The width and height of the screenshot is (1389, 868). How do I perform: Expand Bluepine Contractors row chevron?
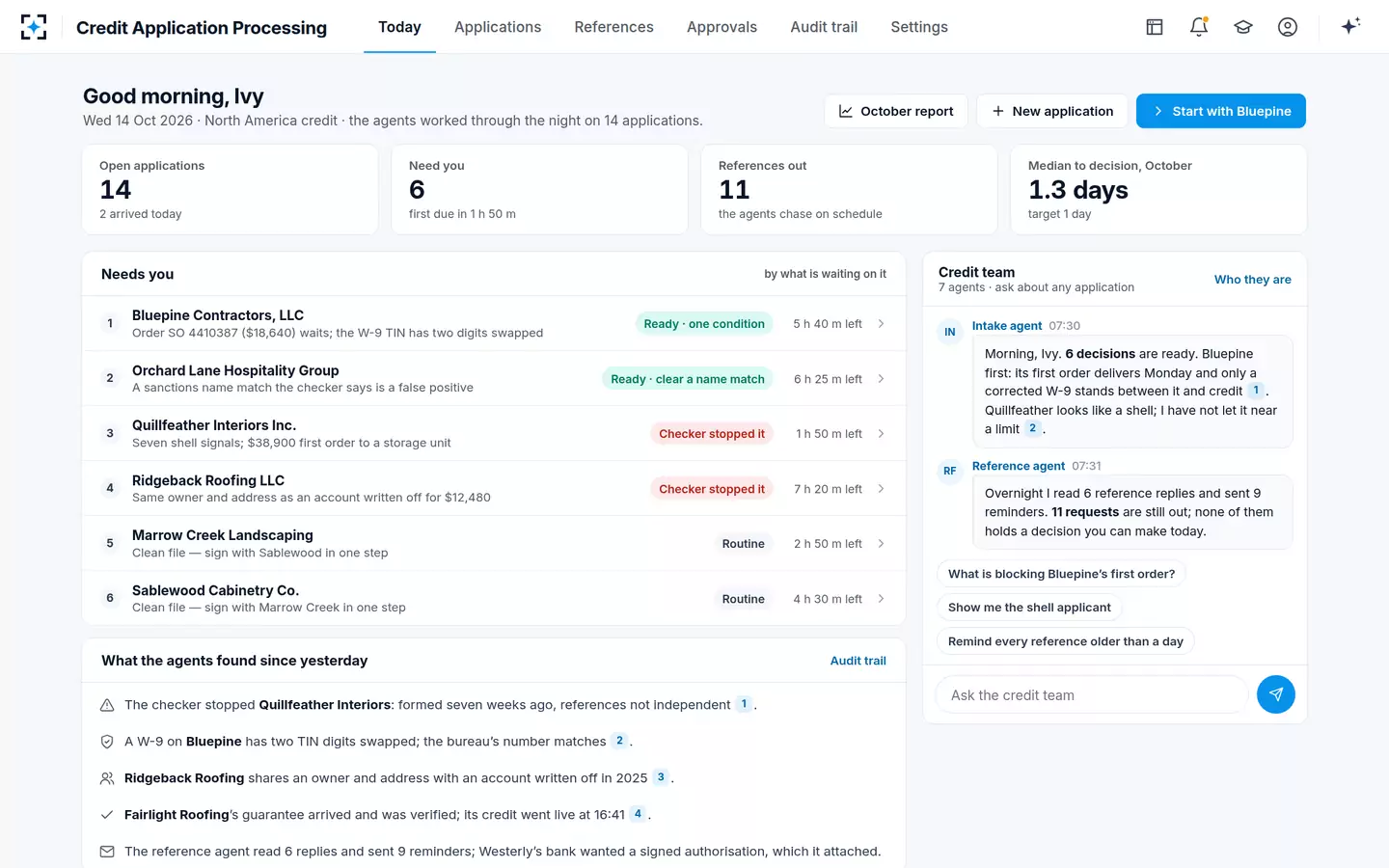coord(881,324)
